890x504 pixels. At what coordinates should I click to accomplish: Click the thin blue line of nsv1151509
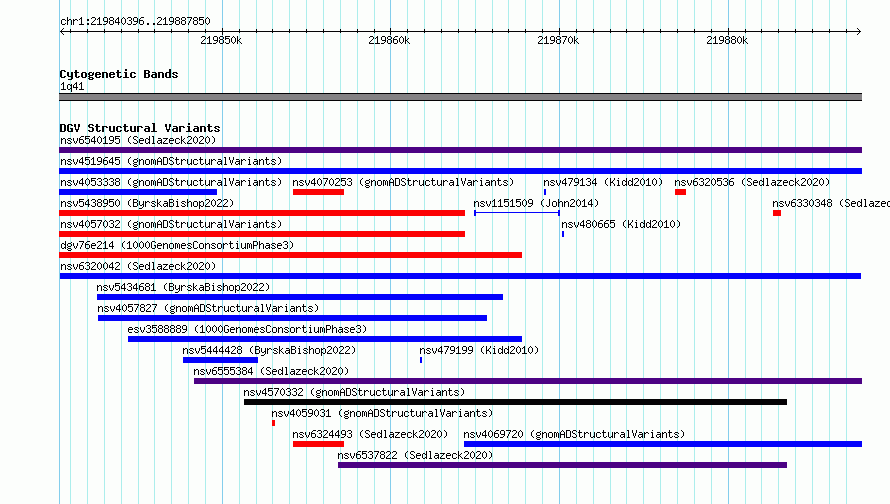click(x=517, y=213)
